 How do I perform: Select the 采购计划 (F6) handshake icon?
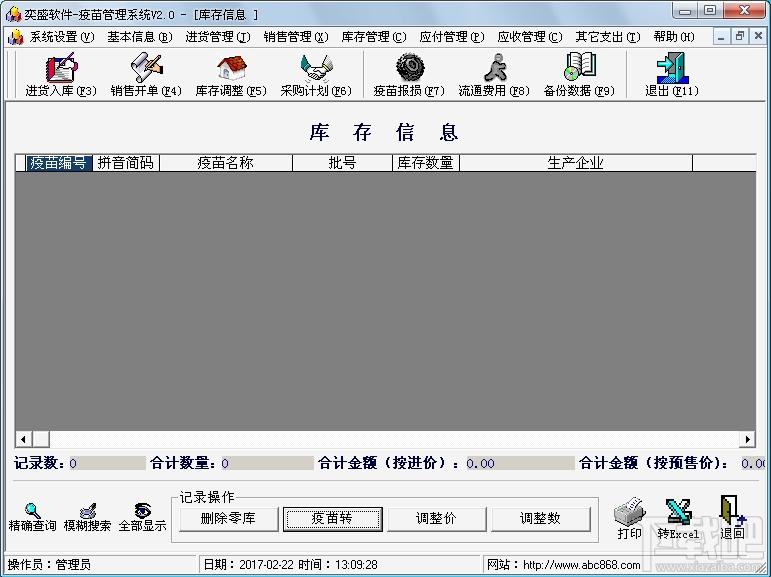(316, 74)
